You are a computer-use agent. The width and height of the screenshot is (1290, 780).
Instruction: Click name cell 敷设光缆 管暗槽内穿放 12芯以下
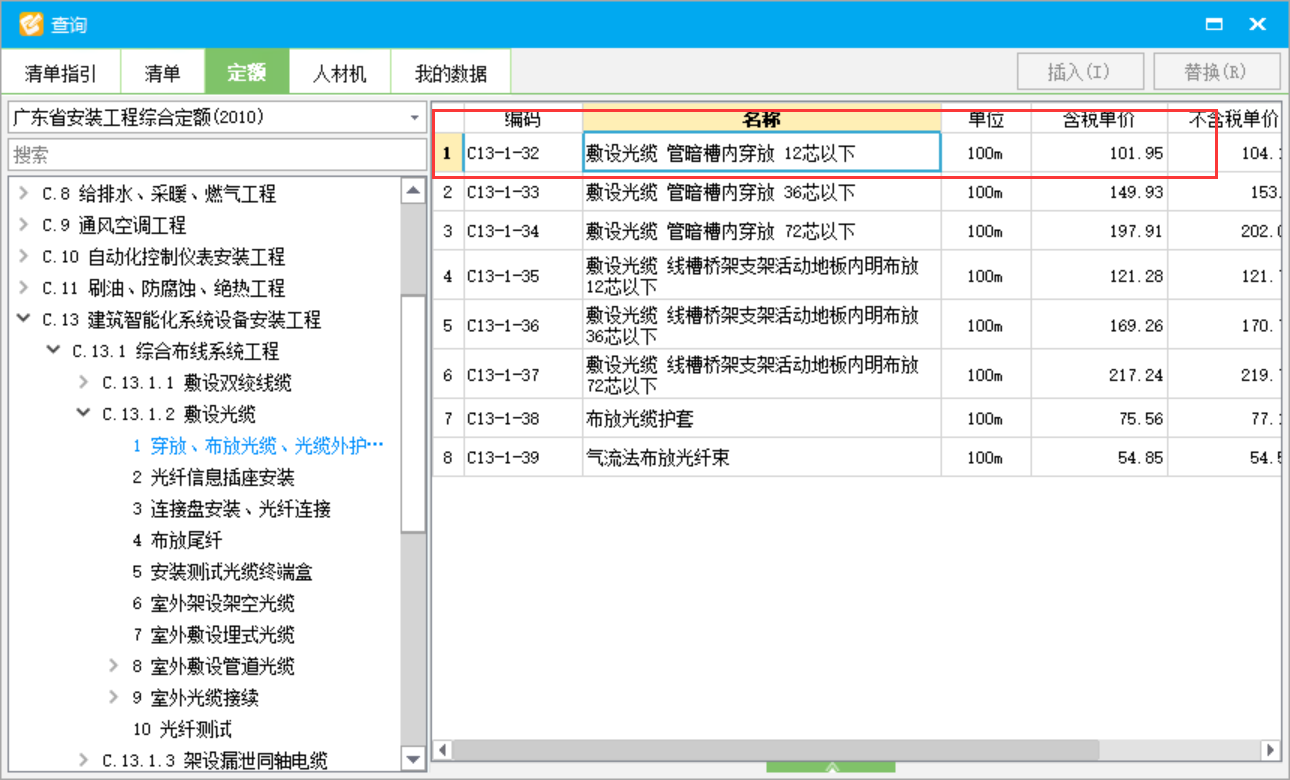(762, 153)
